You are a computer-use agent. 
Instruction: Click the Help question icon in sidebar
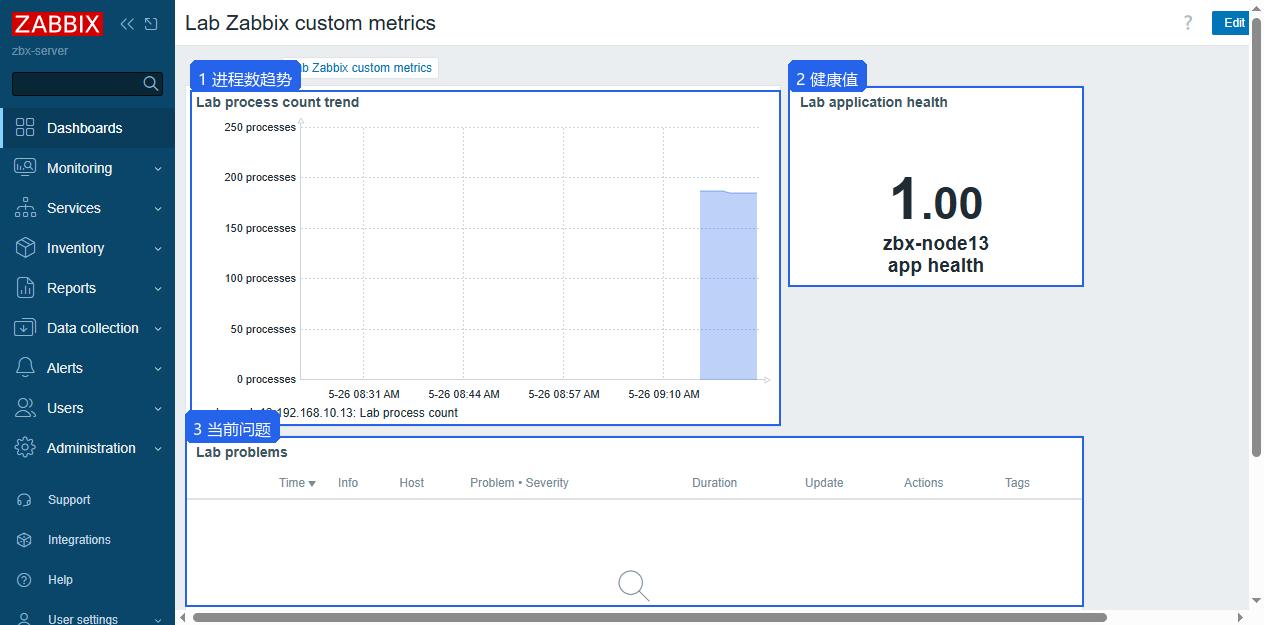click(x=25, y=580)
